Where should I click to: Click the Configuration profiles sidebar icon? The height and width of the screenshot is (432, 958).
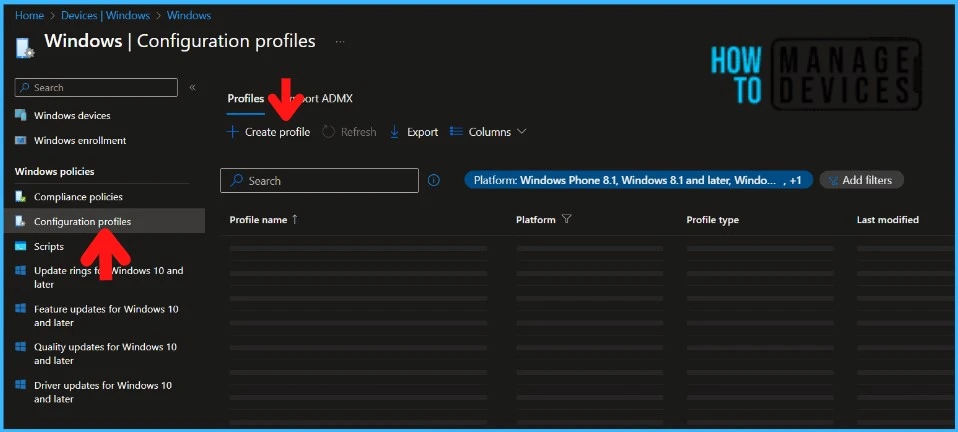click(21, 221)
